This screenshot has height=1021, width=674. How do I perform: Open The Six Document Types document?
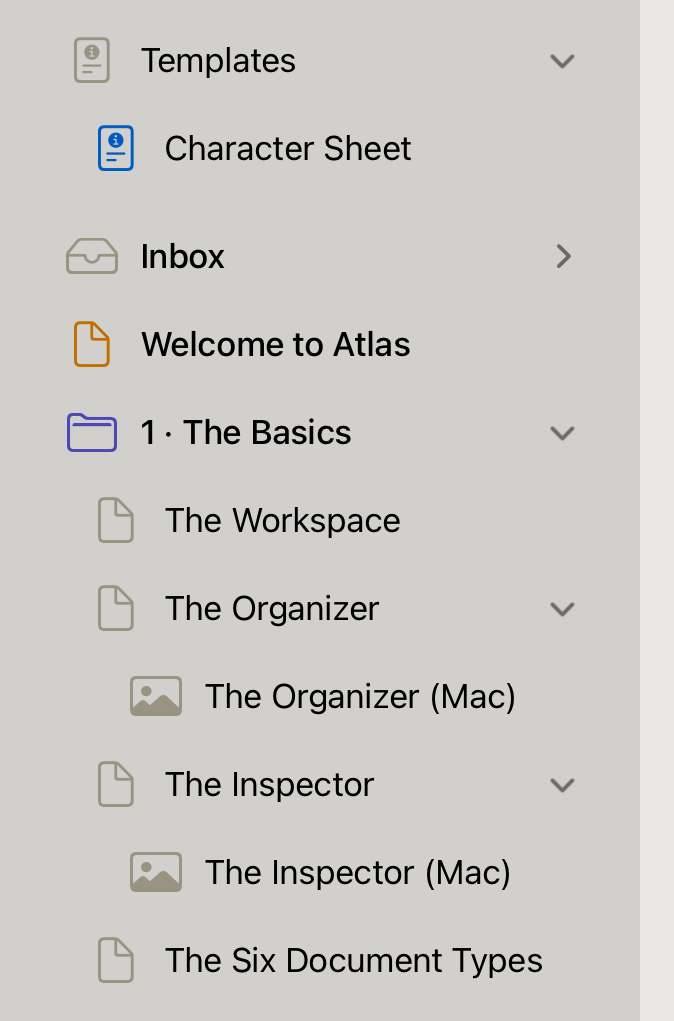pos(354,960)
